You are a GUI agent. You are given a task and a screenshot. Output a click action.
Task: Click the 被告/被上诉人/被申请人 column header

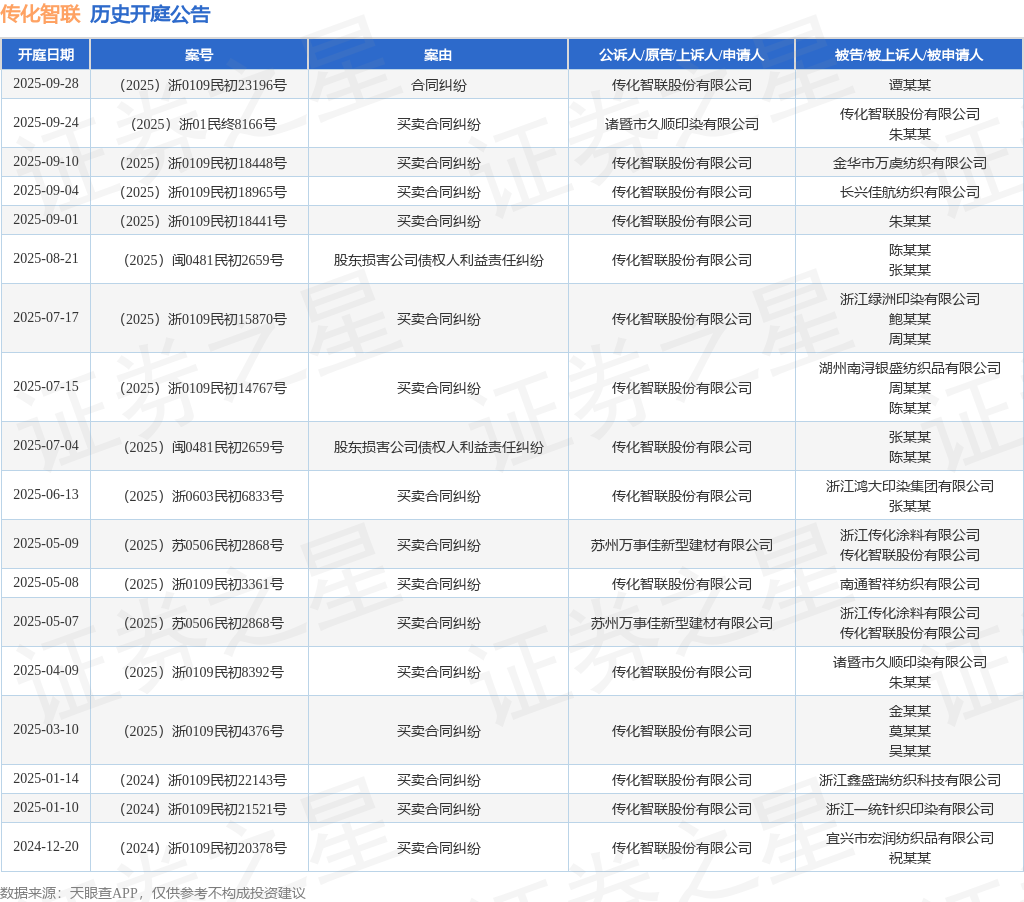tap(909, 55)
